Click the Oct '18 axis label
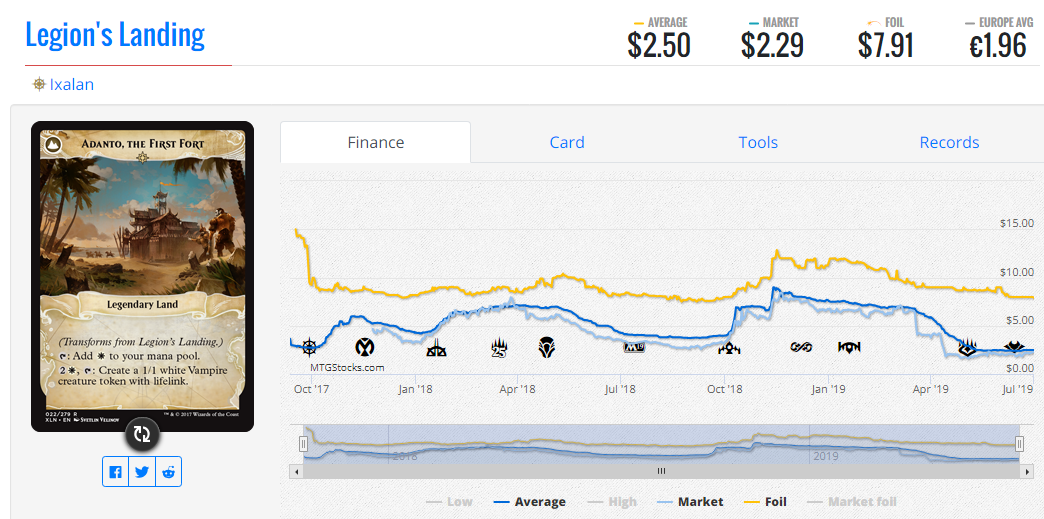The height and width of the screenshot is (519, 1044). tap(725, 388)
